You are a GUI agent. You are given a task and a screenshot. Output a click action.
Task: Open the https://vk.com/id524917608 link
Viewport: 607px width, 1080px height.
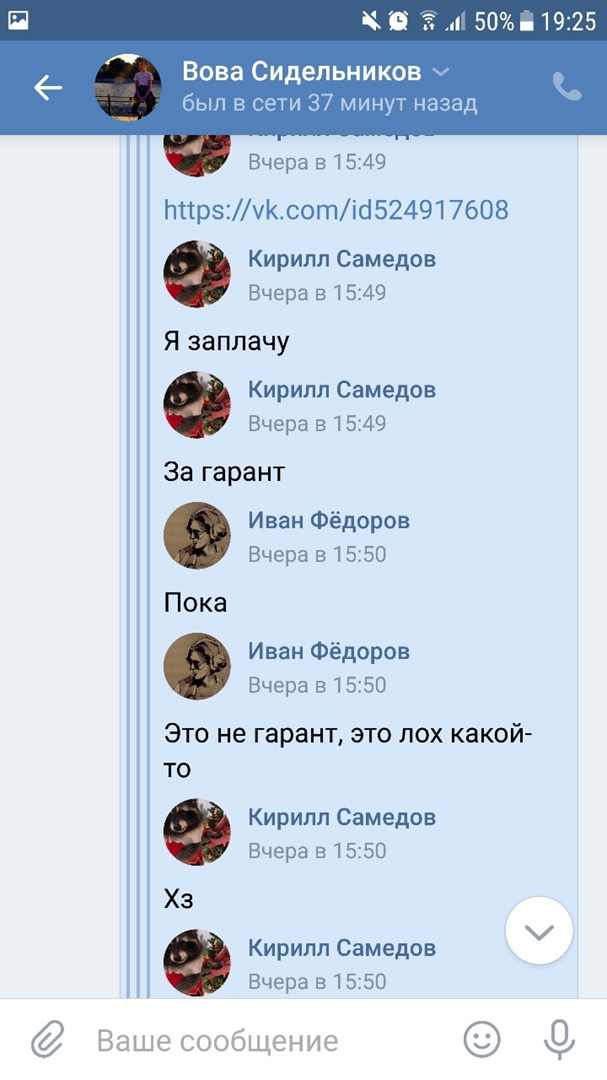coord(336,209)
